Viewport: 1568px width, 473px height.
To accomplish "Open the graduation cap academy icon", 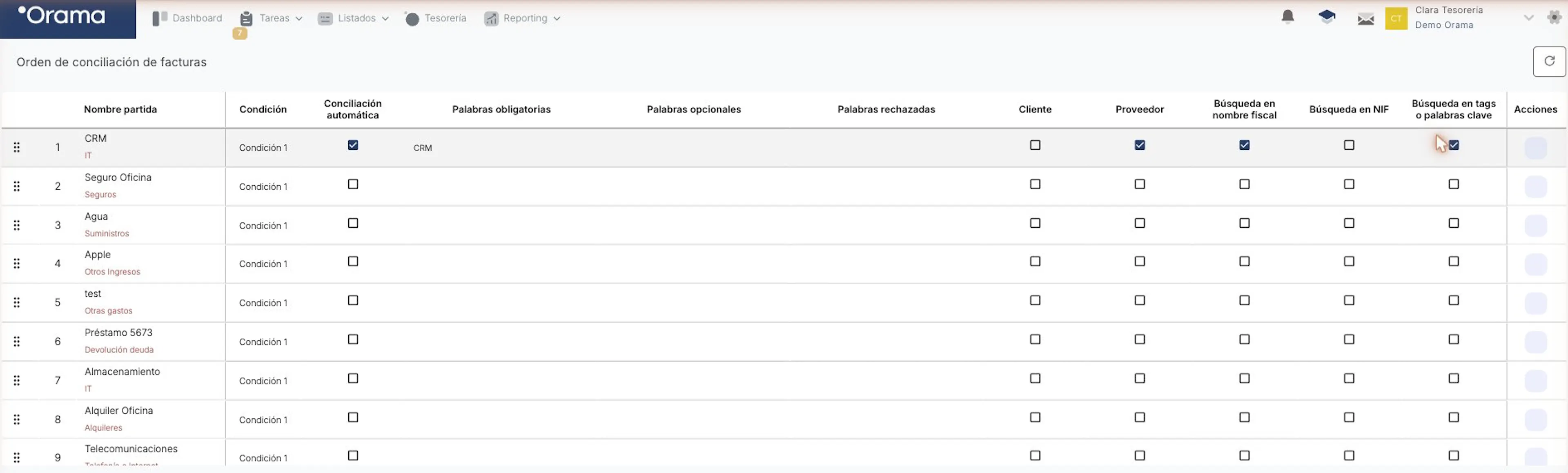I will tap(1327, 17).
